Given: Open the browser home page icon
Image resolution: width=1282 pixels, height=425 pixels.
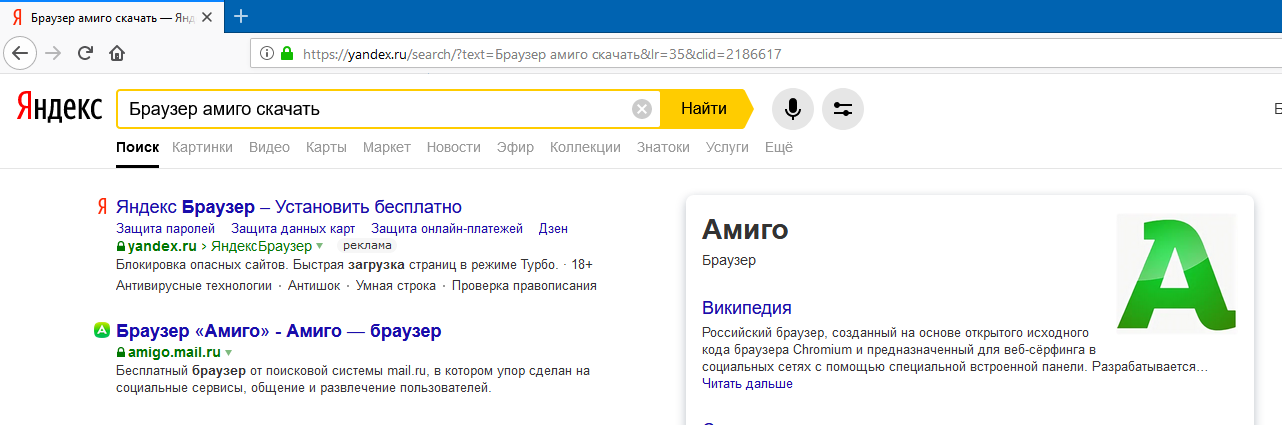Looking at the screenshot, I should (x=116, y=53).
